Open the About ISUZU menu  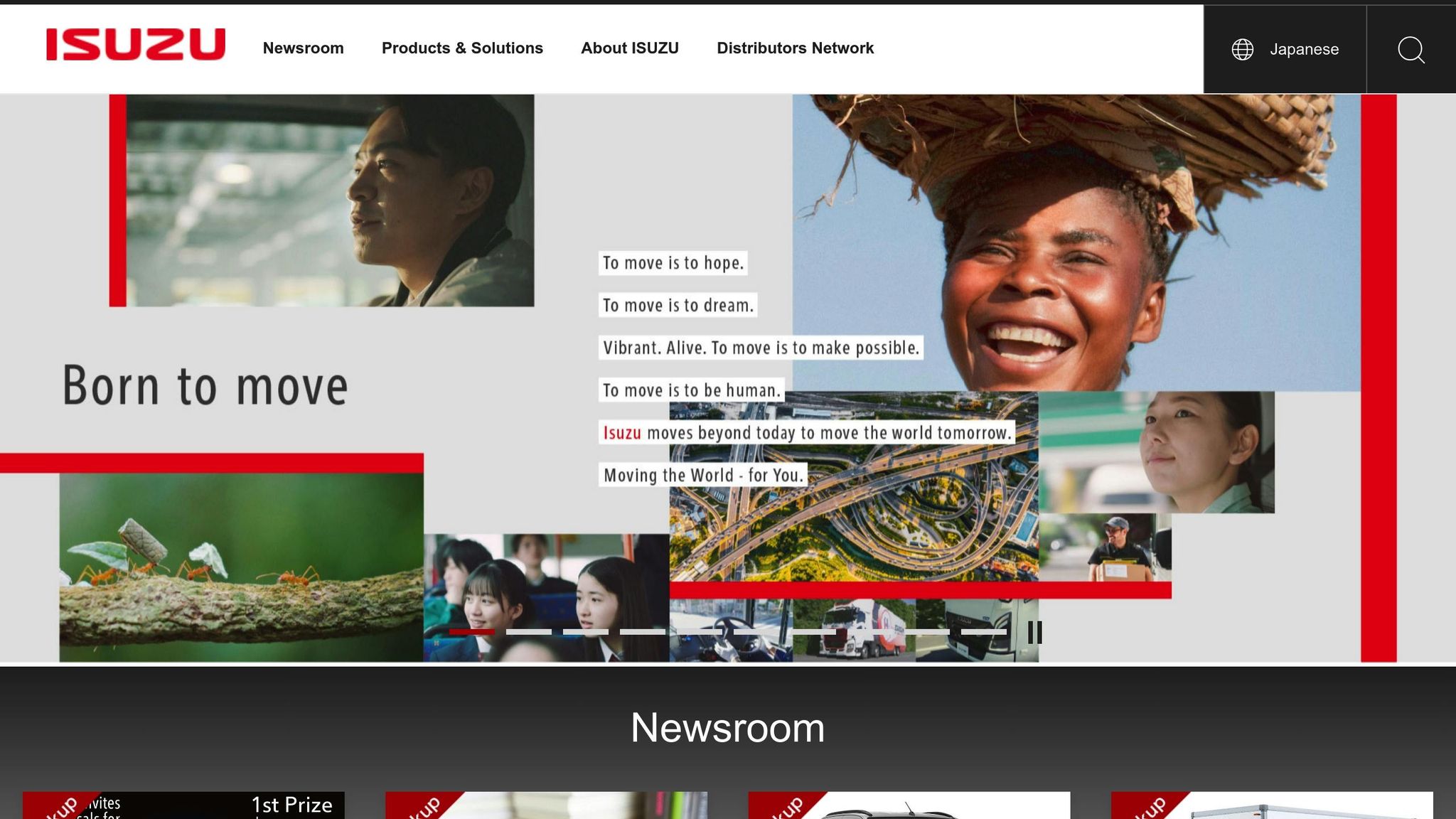click(x=629, y=48)
